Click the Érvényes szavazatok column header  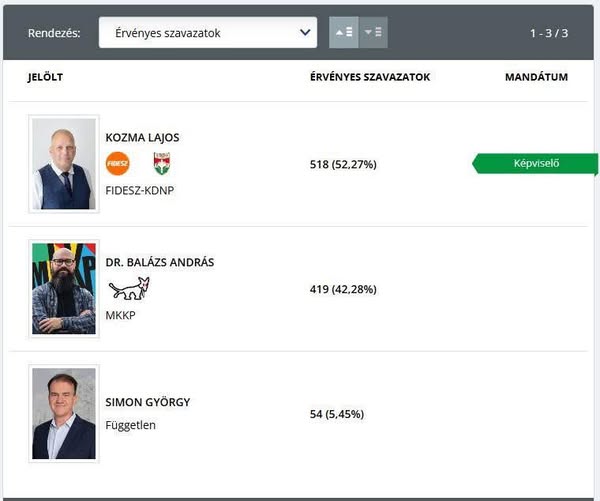coord(370,77)
